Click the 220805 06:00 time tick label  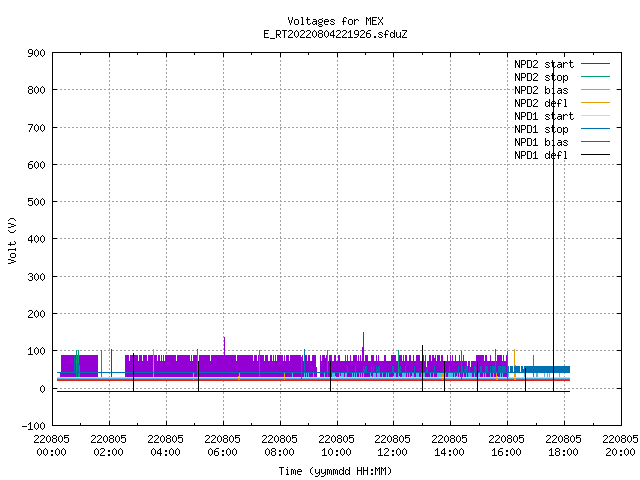click(x=222, y=446)
